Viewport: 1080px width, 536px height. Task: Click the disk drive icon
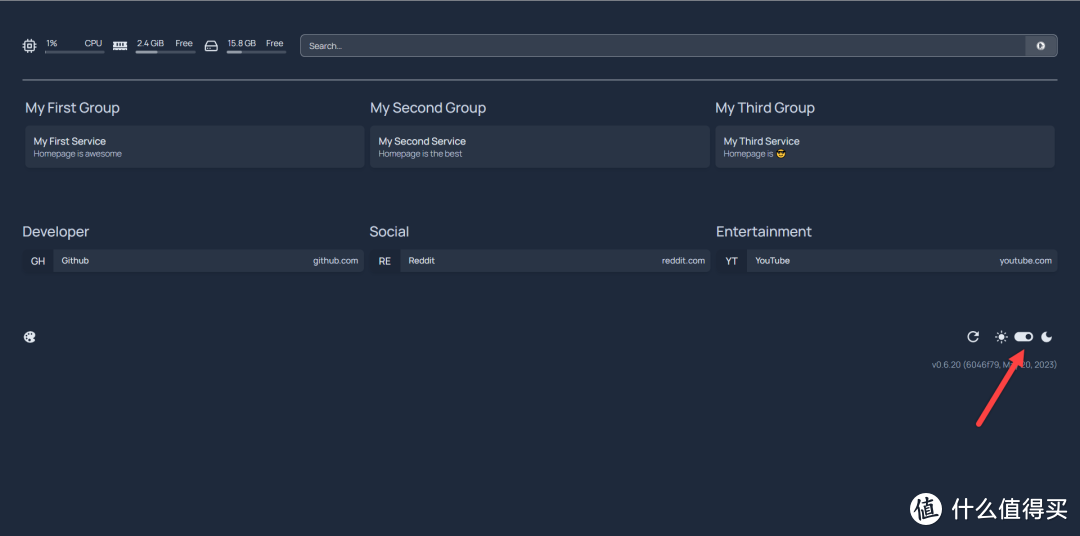(x=211, y=46)
